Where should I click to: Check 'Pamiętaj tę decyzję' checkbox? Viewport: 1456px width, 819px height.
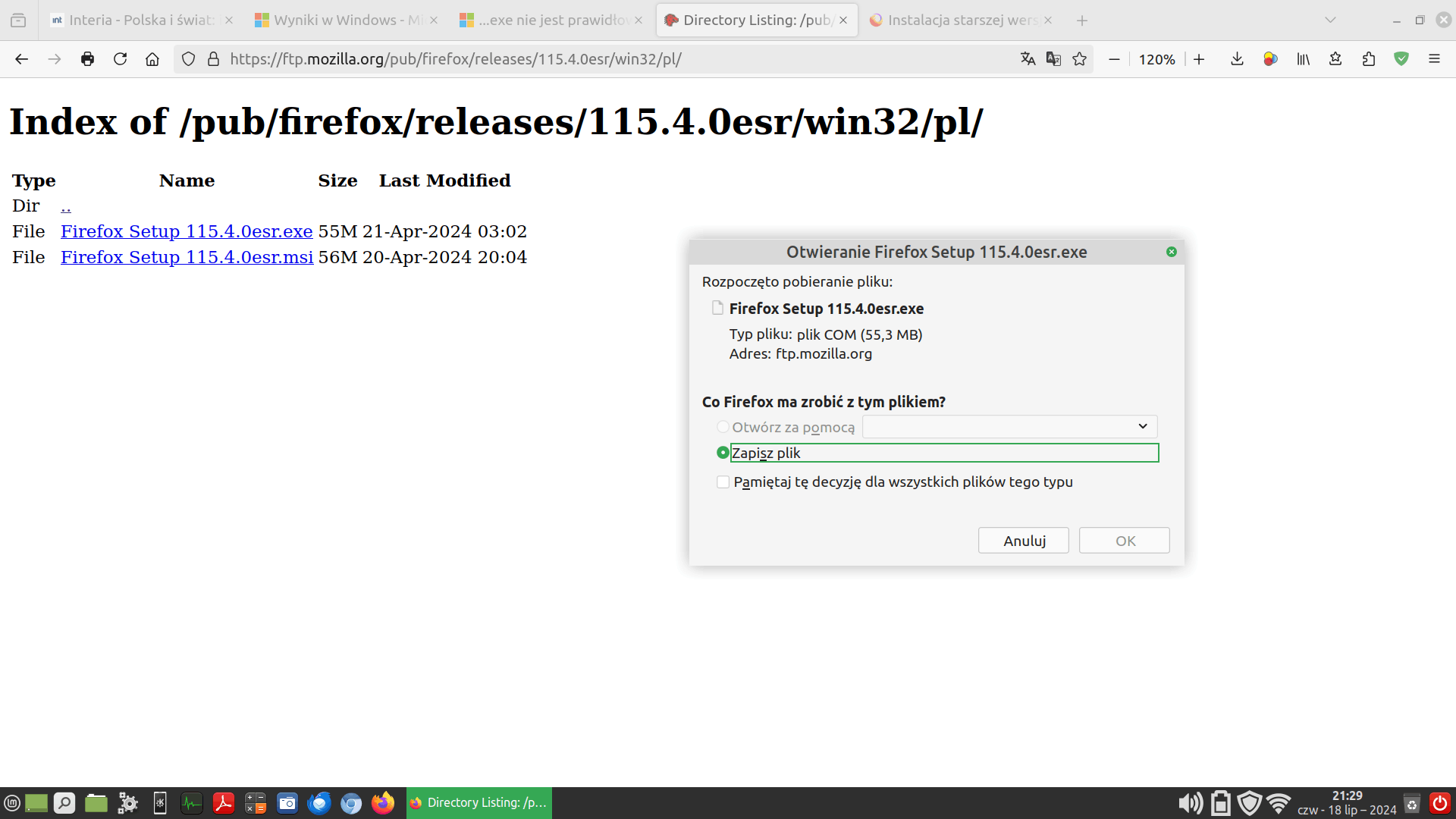point(723,482)
